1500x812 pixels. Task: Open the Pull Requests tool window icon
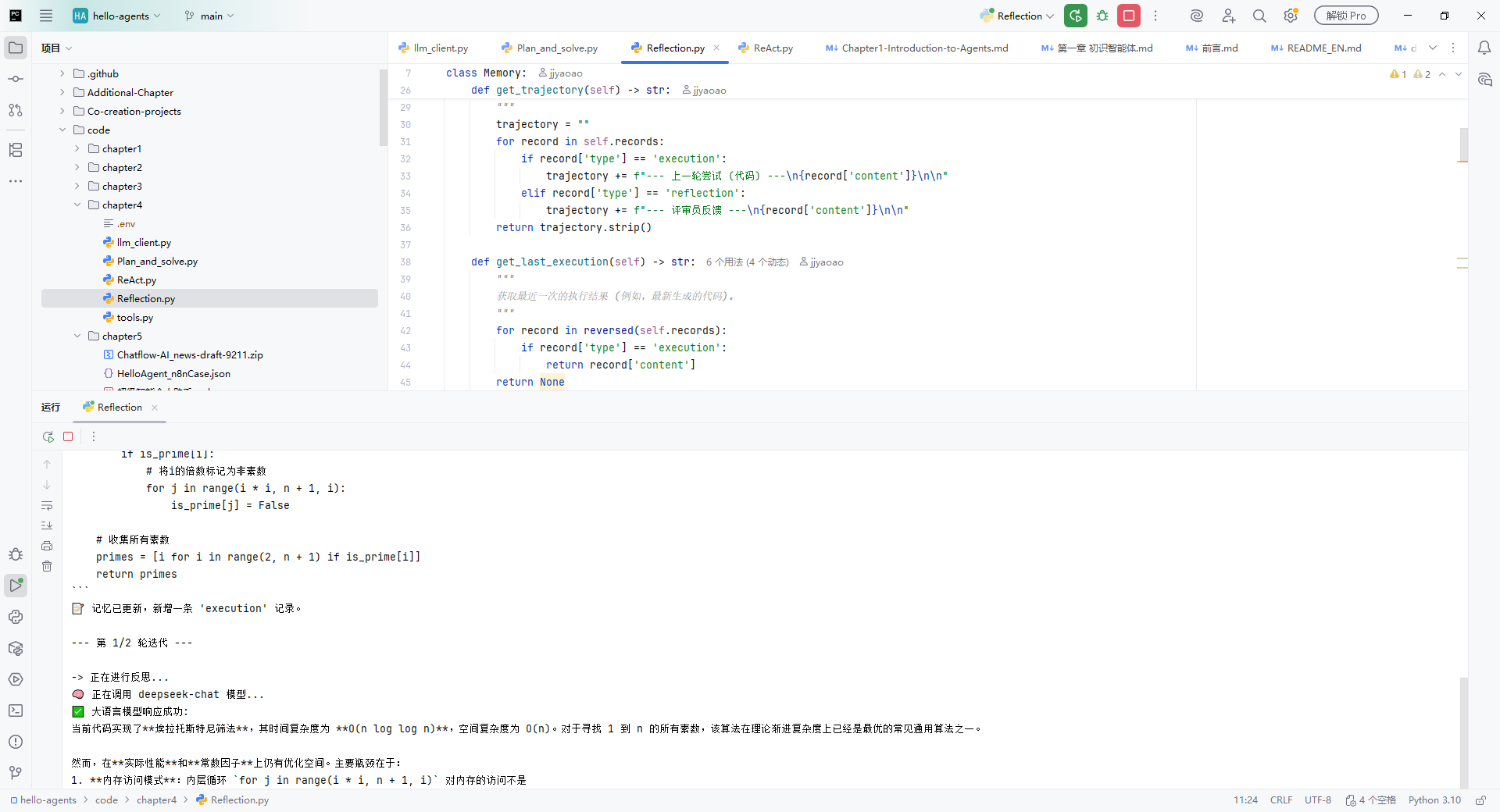pyautogui.click(x=16, y=110)
